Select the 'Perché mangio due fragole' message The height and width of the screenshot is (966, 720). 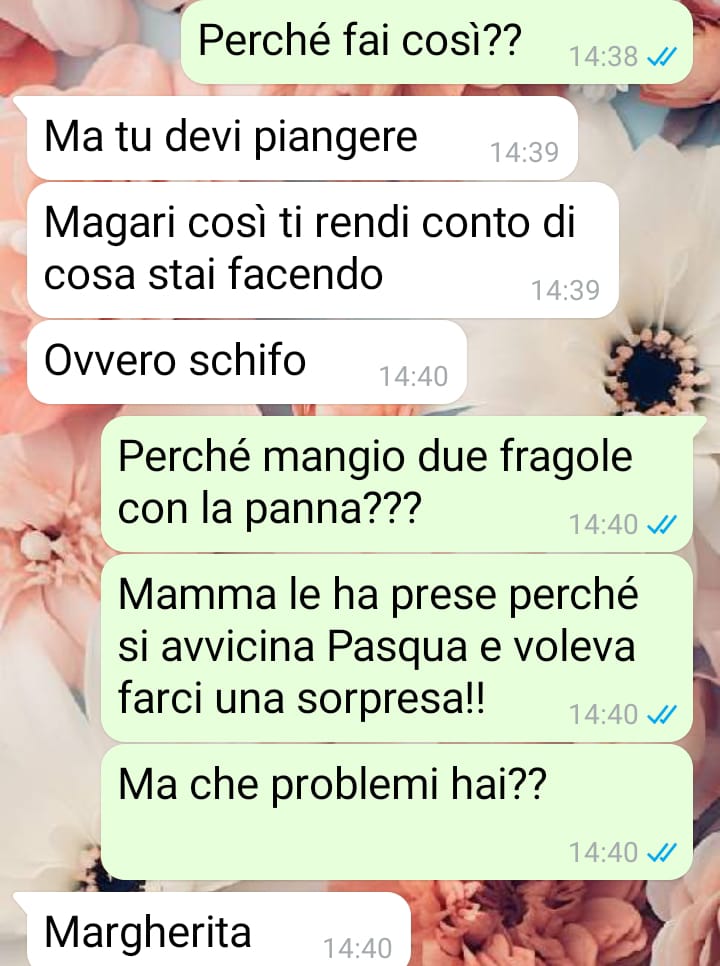(x=397, y=484)
